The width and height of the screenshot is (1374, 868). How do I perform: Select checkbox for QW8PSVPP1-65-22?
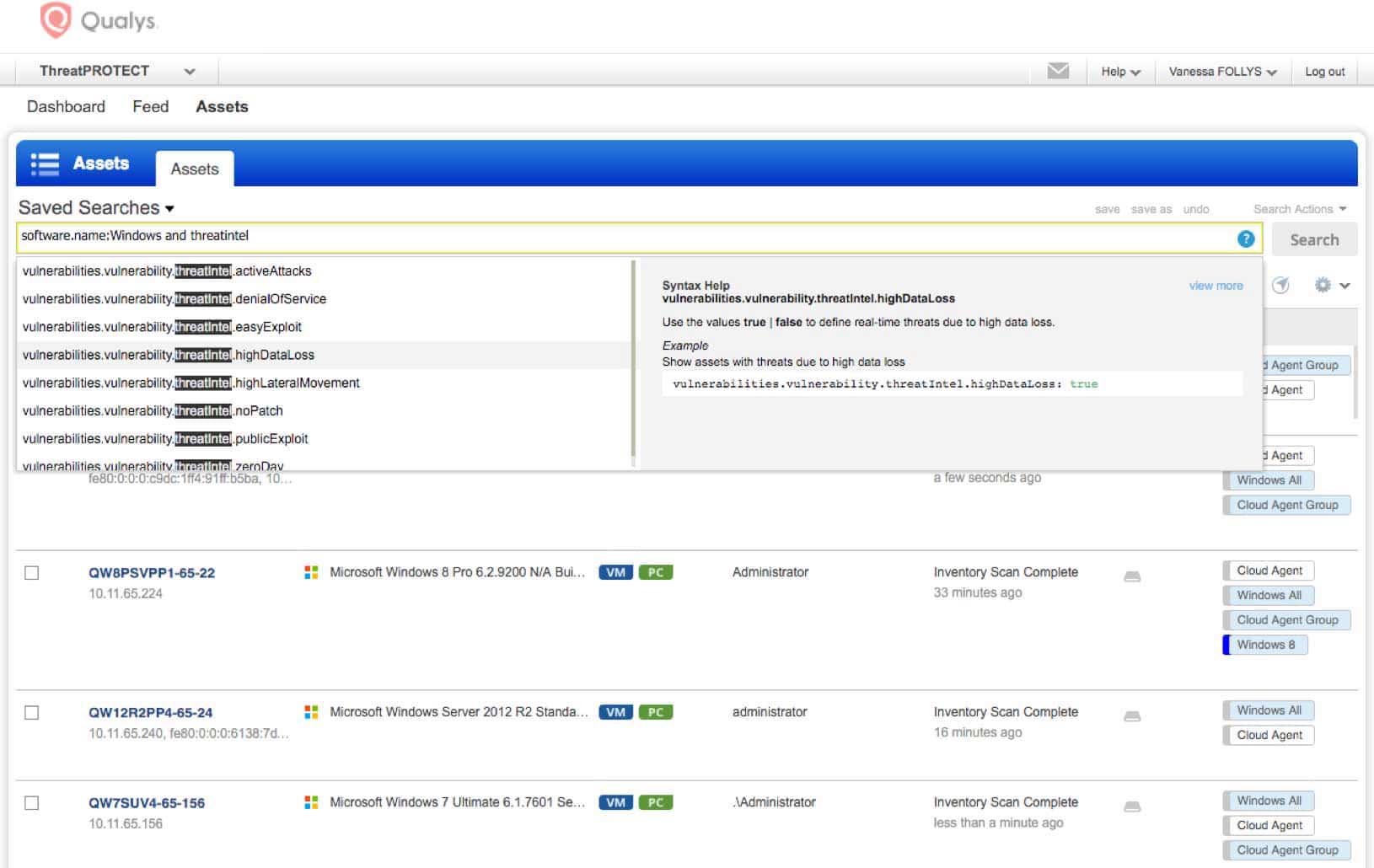32,573
